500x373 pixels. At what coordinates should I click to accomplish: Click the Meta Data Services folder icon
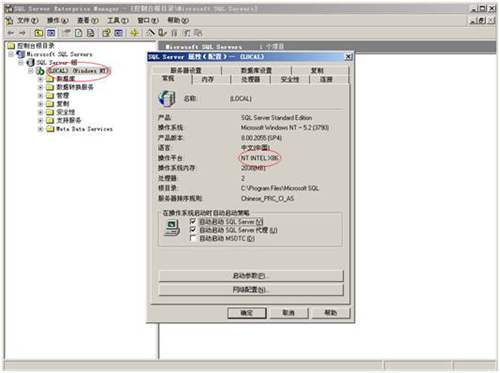pyautogui.click(x=50, y=129)
